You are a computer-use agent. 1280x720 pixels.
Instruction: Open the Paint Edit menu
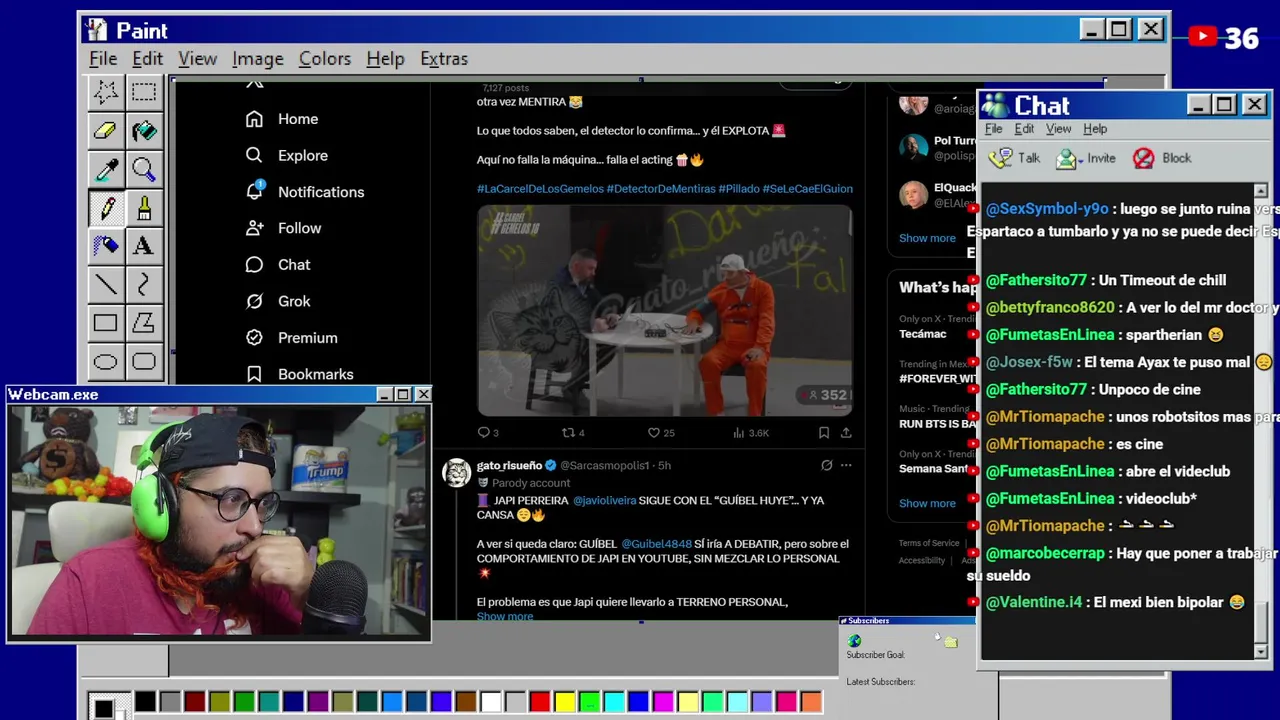147,59
